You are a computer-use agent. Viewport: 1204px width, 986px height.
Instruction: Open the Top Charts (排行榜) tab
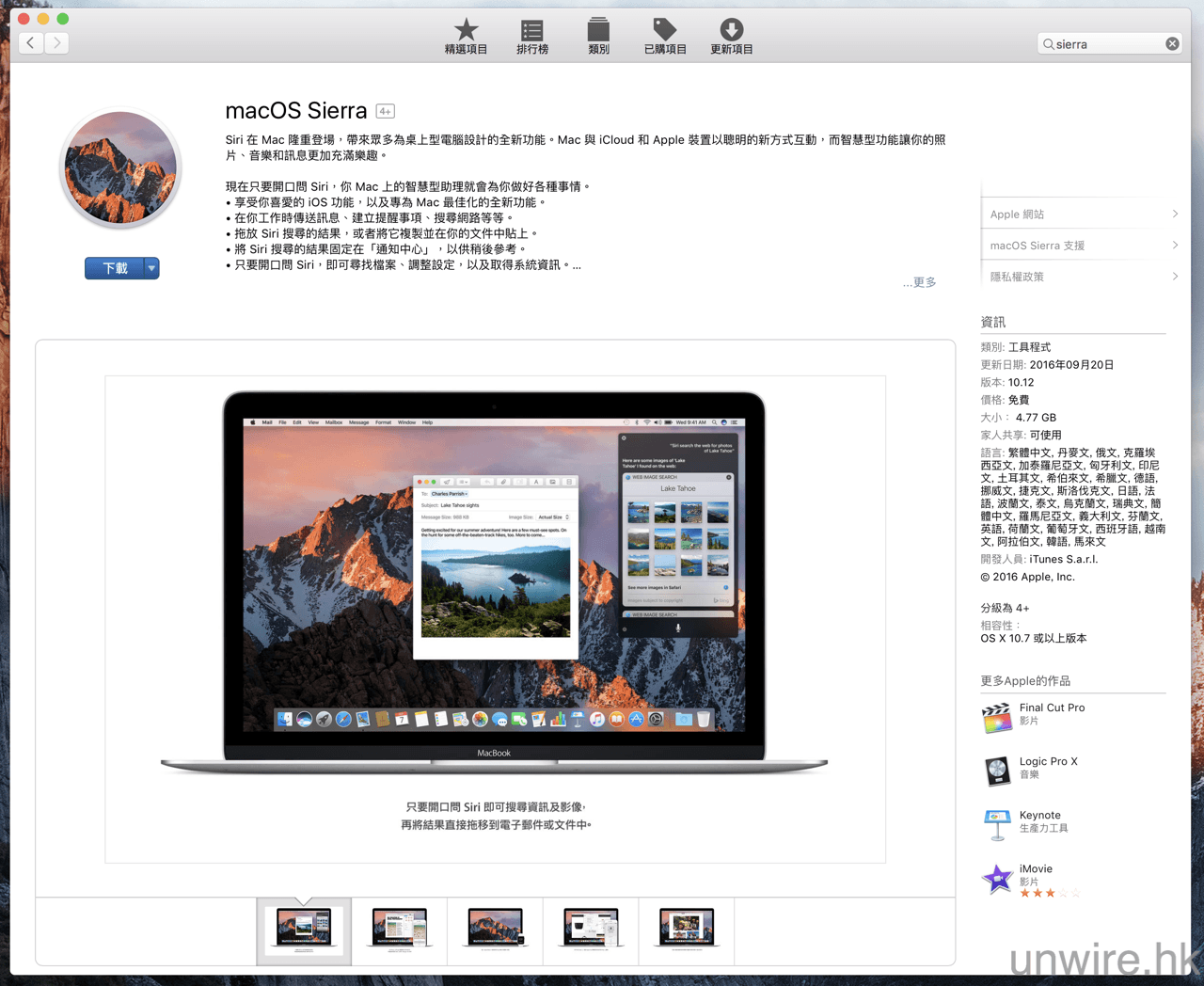531,36
